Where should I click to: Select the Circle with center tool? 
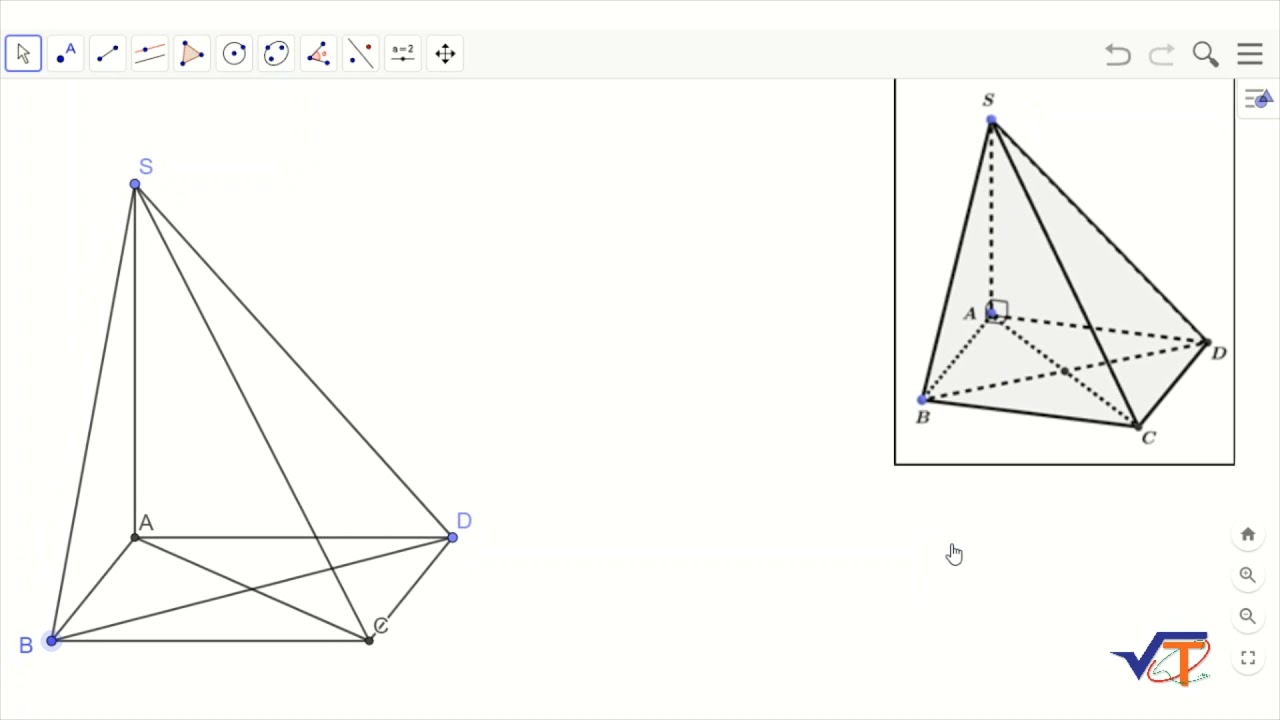click(x=234, y=53)
